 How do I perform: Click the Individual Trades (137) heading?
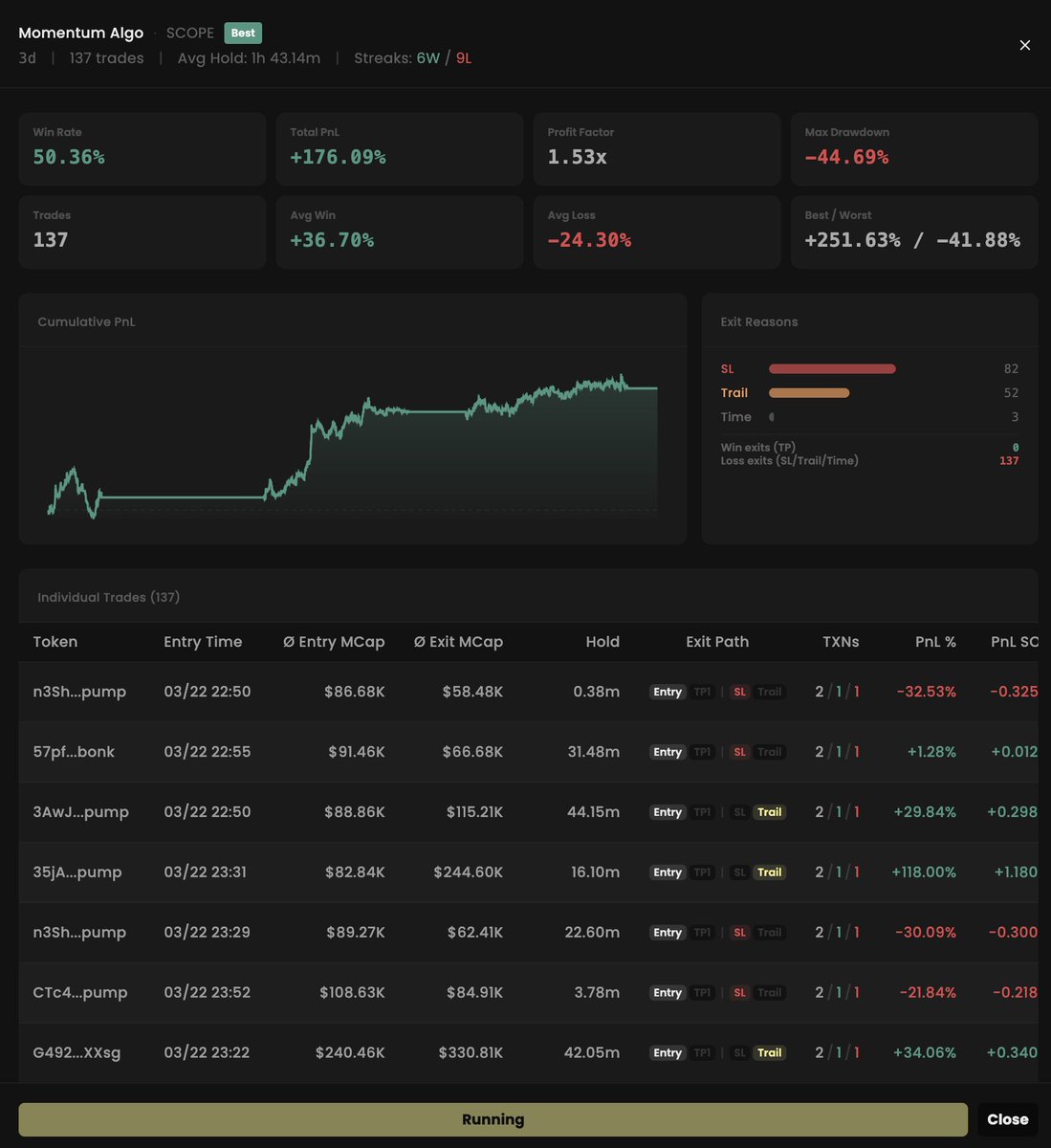pyautogui.click(x=109, y=597)
